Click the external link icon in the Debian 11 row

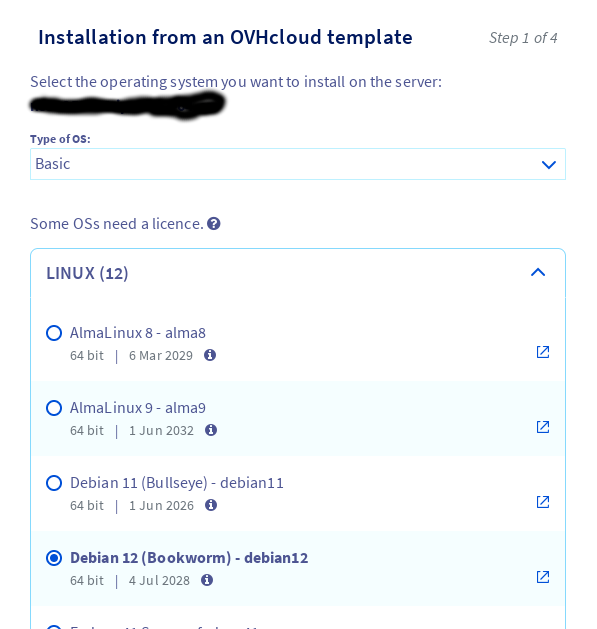tap(543, 502)
